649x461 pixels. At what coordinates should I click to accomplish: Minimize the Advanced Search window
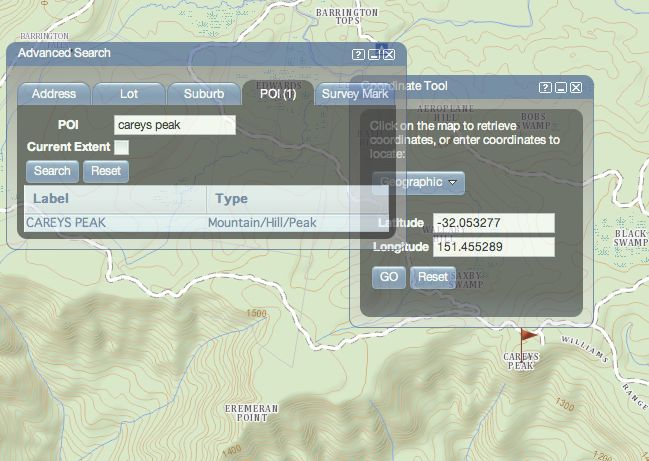(x=374, y=54)
